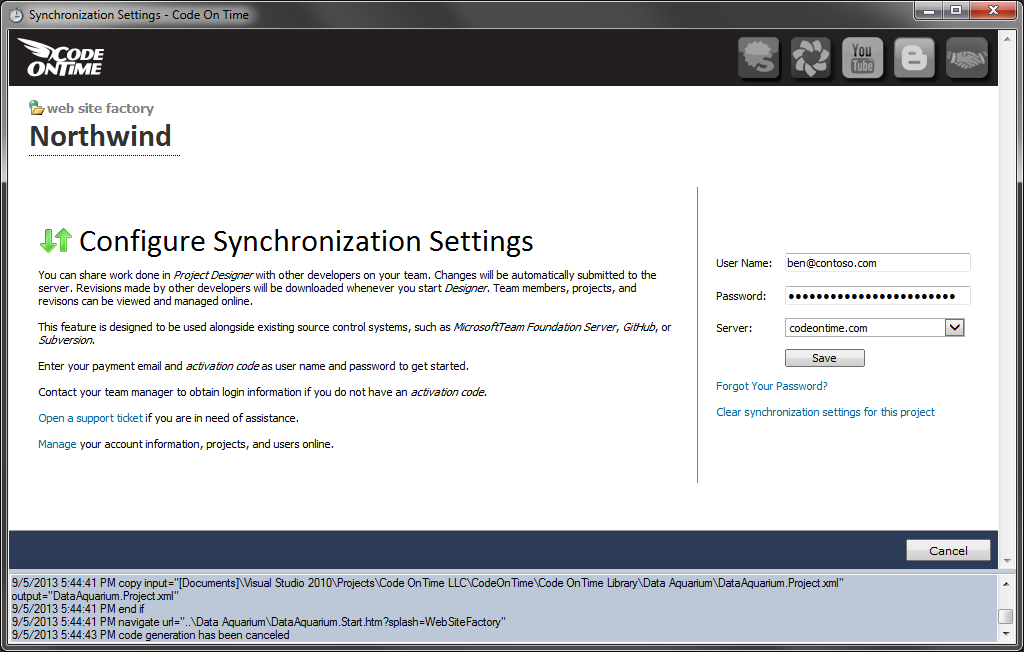
Task: Click the handshake icon in header
Action: pos(966,58)
